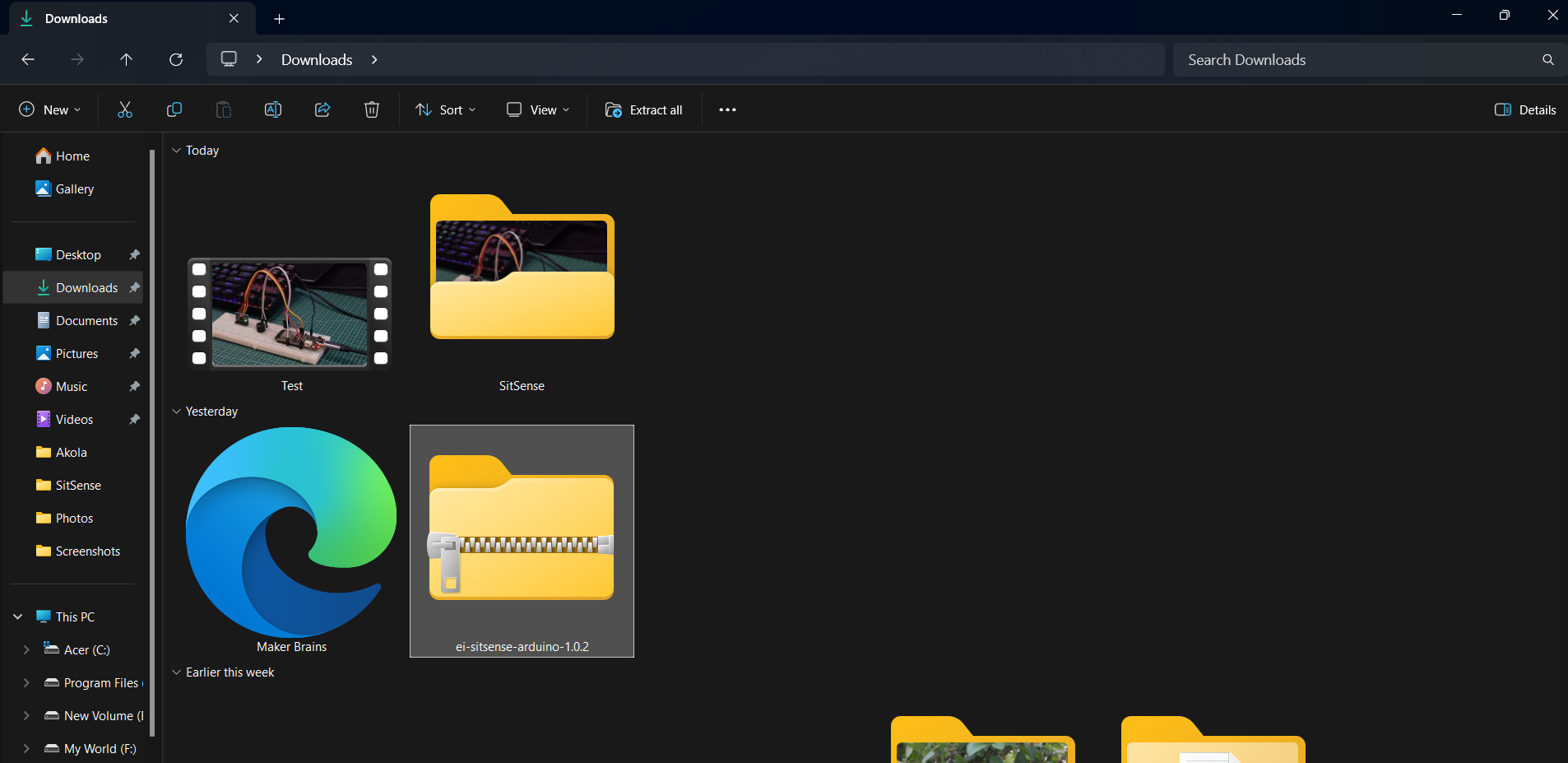Expand the Program Files drive node
1568x763 pixels.
26,683
